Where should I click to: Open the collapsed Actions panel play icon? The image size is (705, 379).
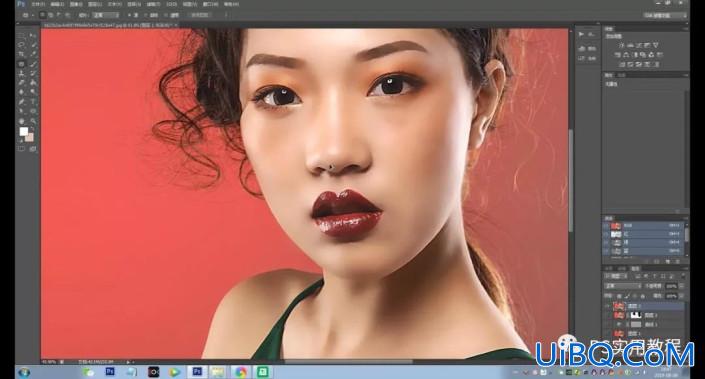point(581,35)
